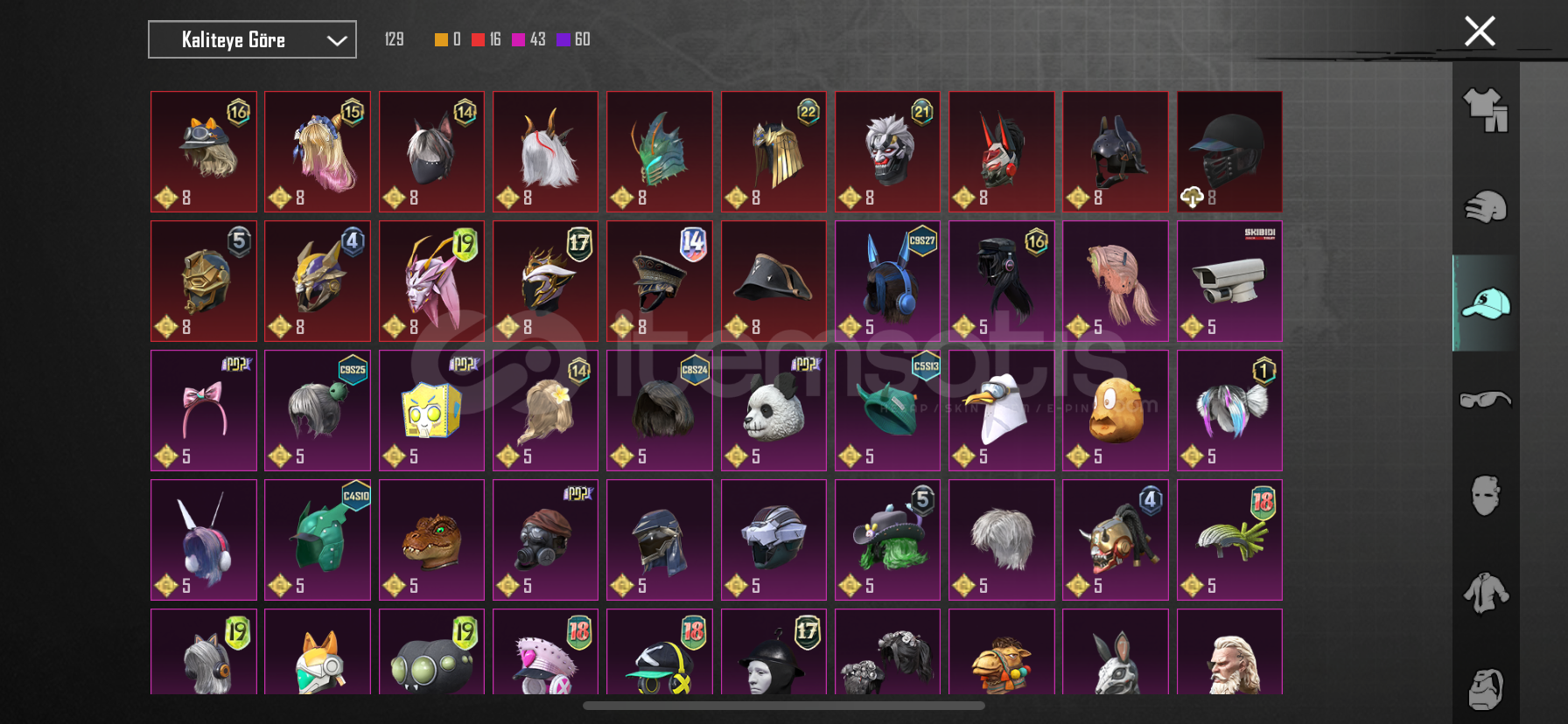Select the cap headwear category icon
Screen dimensions: 1568x724
click(1486, 303)
